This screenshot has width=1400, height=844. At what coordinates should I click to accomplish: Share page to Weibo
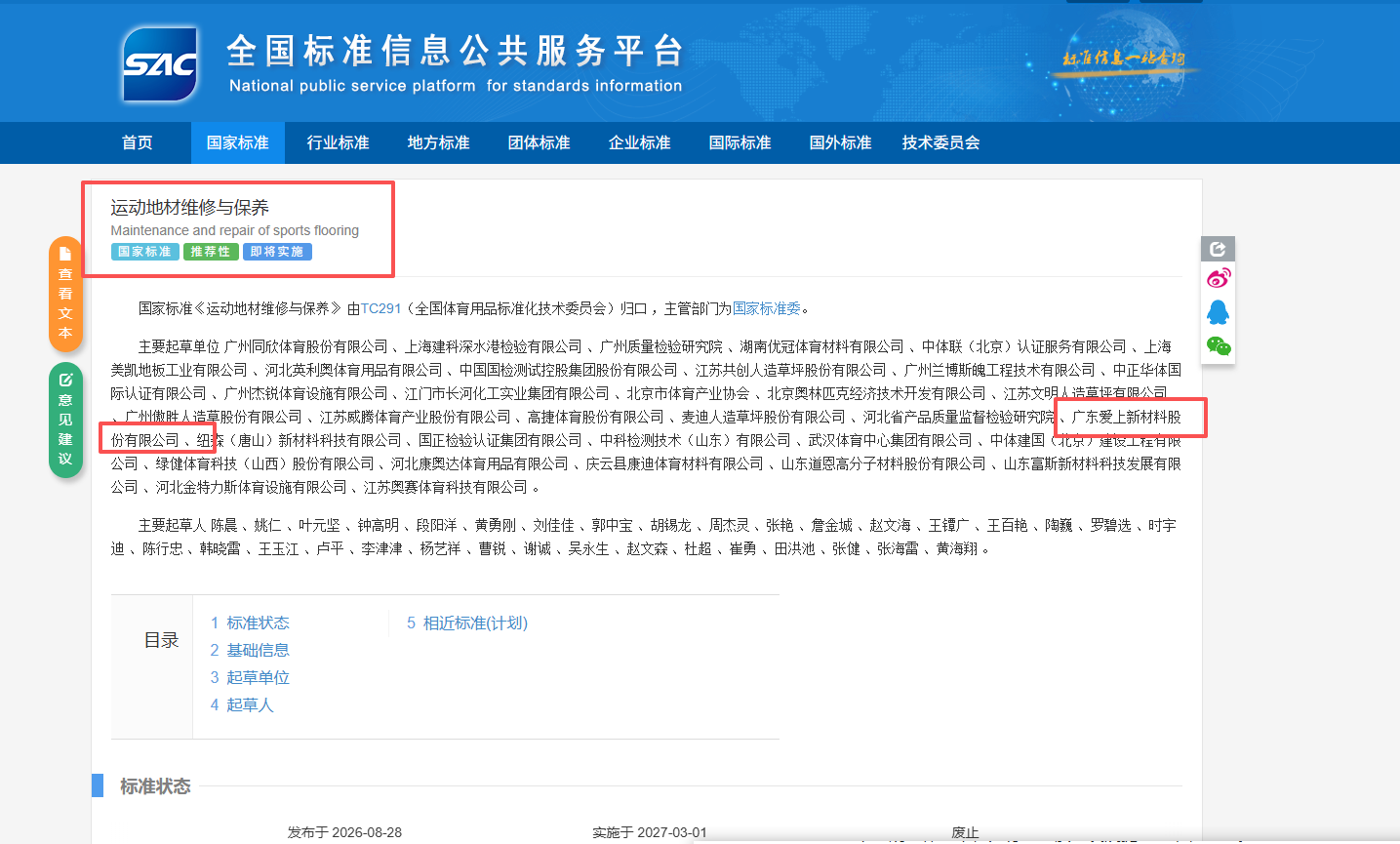coord(1219,279)
